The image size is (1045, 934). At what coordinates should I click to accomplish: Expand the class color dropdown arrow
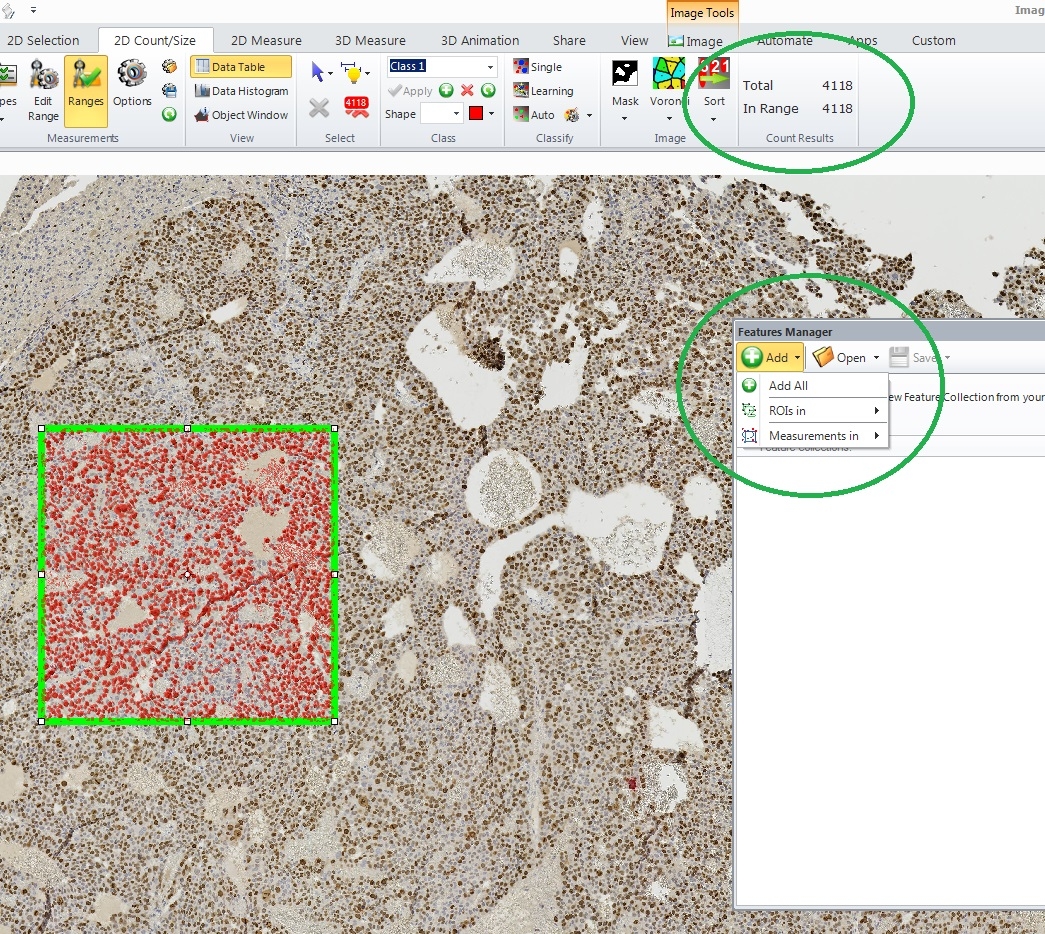[x=492, y=114]
